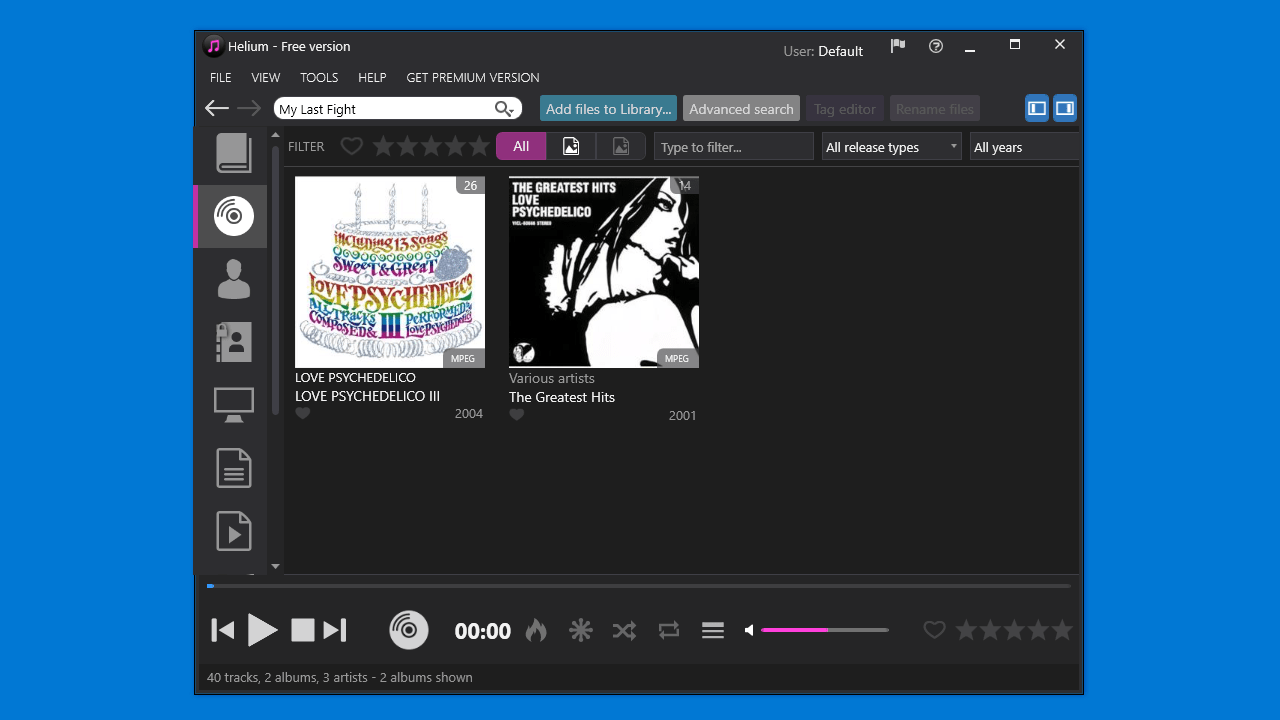
Task: Click the Default user name
Action: (x=840, y=51)
